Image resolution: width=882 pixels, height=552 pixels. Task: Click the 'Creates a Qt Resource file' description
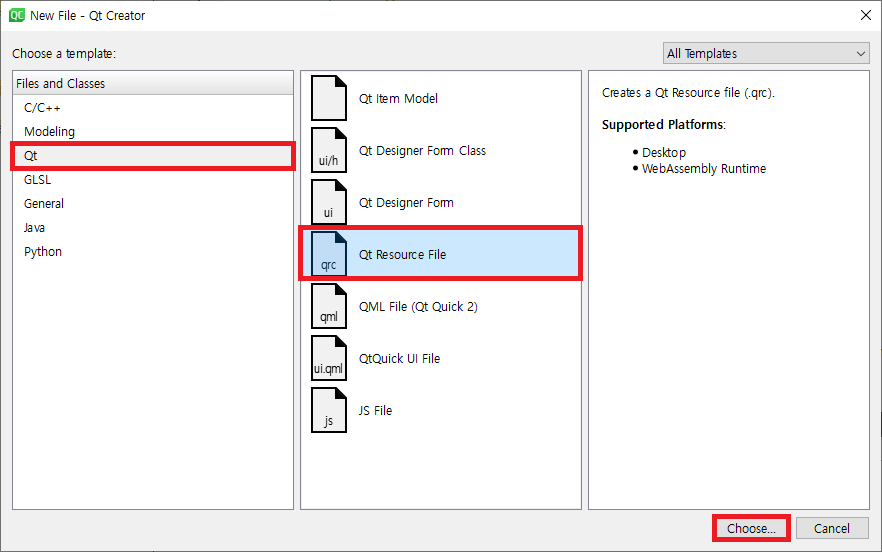coord(688,93)
